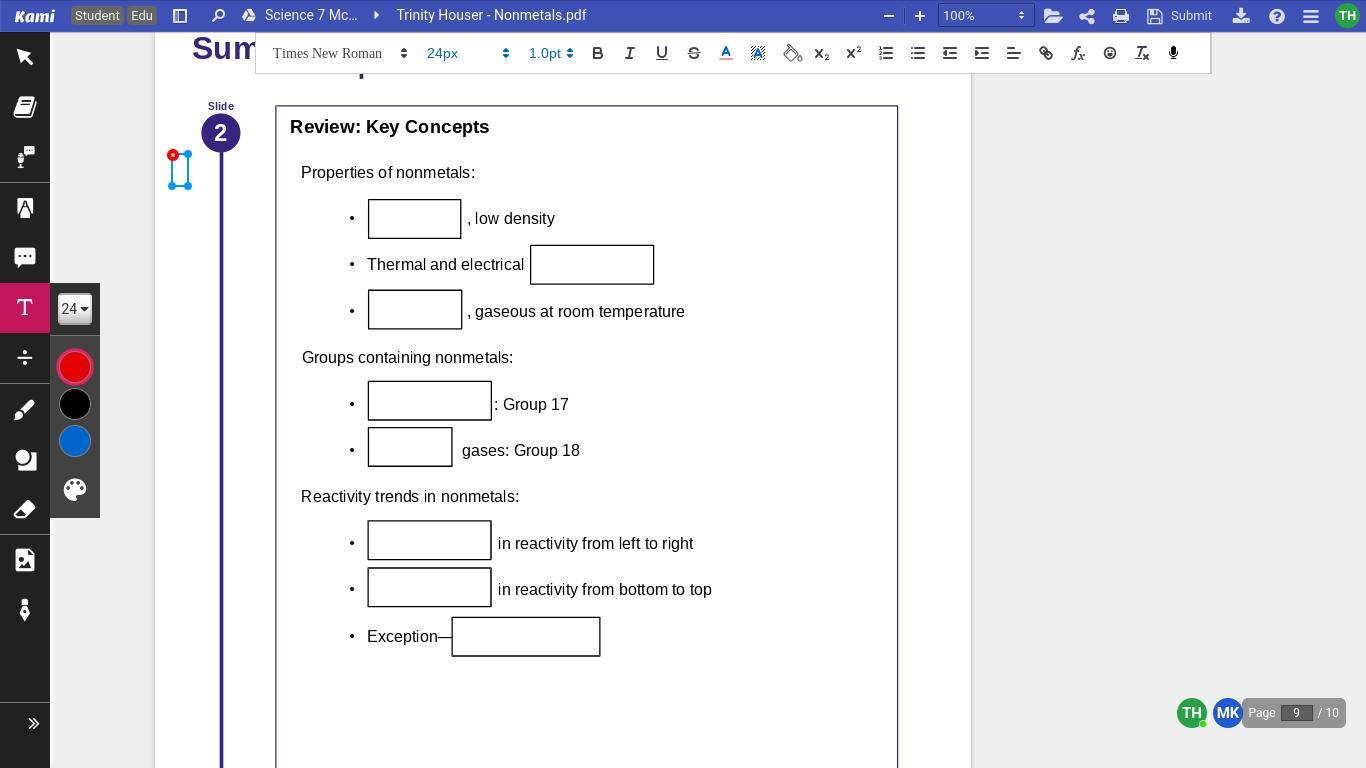Viewport: 1366px width, 768px height.
Task: Open the 1.0pt line spacing dropdown
Action: (x=551, y=53)
